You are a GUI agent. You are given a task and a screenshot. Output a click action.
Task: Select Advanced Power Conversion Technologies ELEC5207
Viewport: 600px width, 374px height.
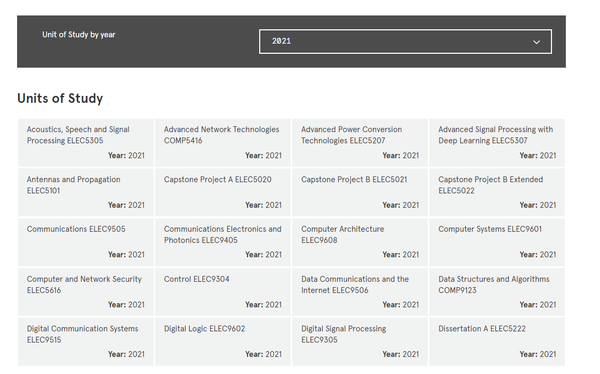tap(360, 143)
